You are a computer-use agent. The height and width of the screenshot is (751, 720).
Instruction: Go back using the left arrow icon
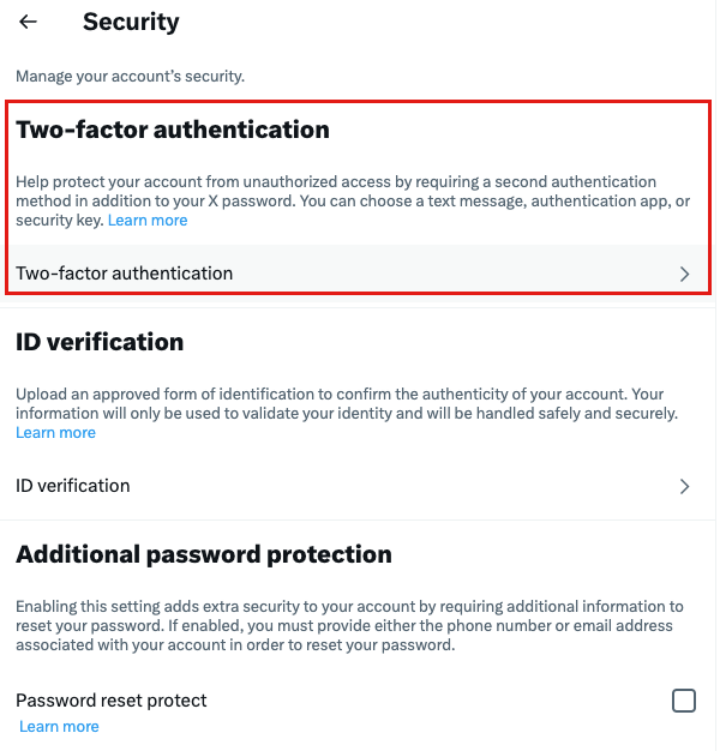coord(28,22)
